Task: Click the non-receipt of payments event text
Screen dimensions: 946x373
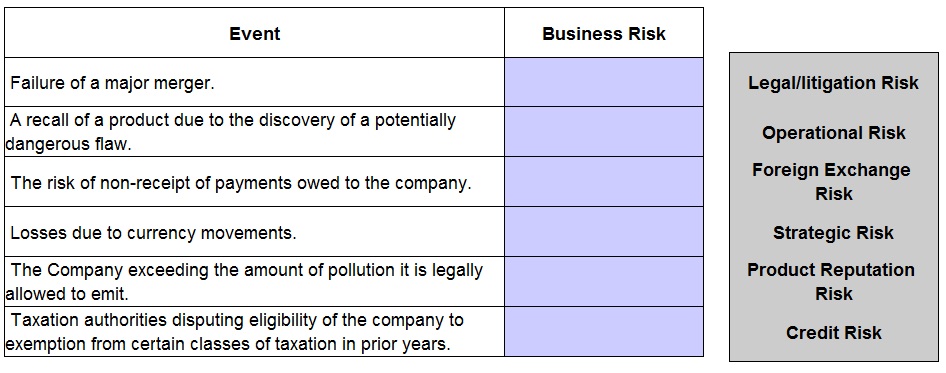Action: point(241,183)
